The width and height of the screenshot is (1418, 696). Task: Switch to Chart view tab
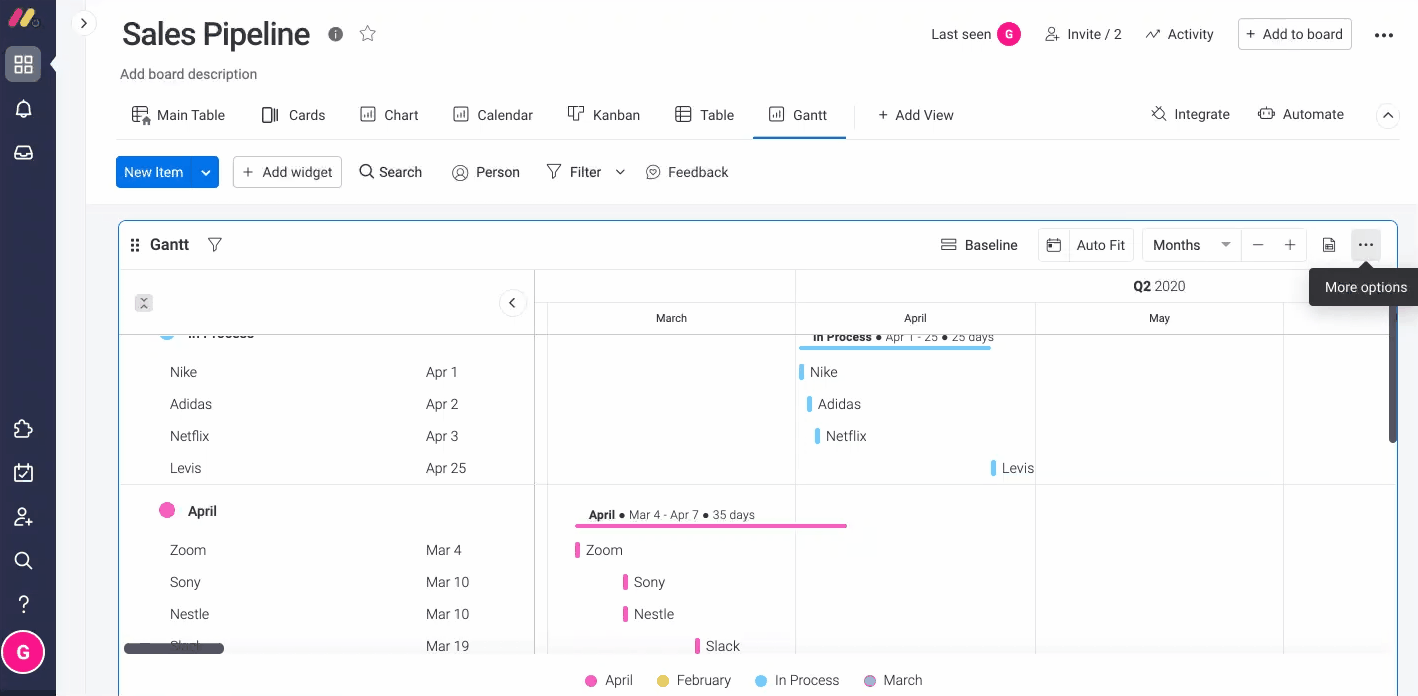click(x=389, y=115)
